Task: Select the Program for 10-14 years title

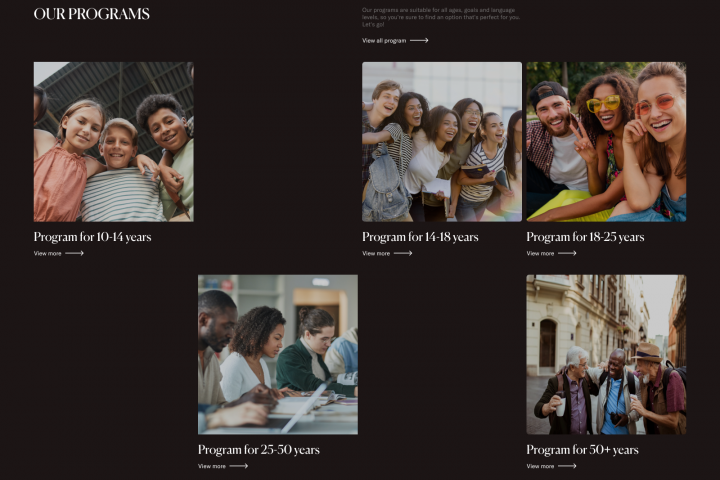Action: (92, 237)
